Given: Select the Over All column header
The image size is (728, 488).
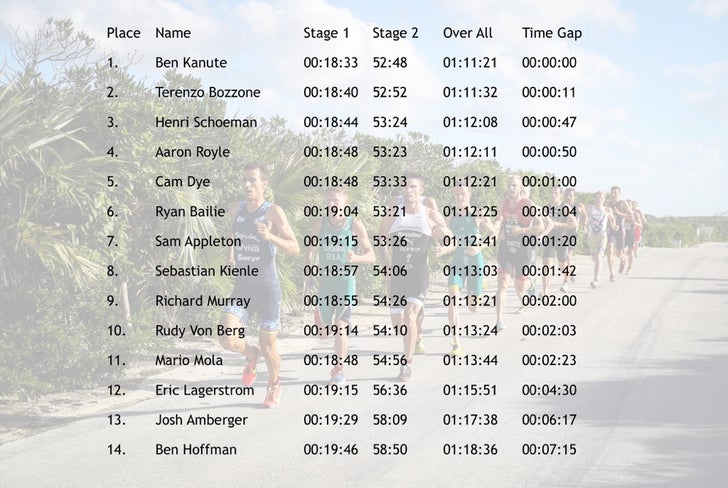Looking at the screenshot, I should (x=468, y=33).
